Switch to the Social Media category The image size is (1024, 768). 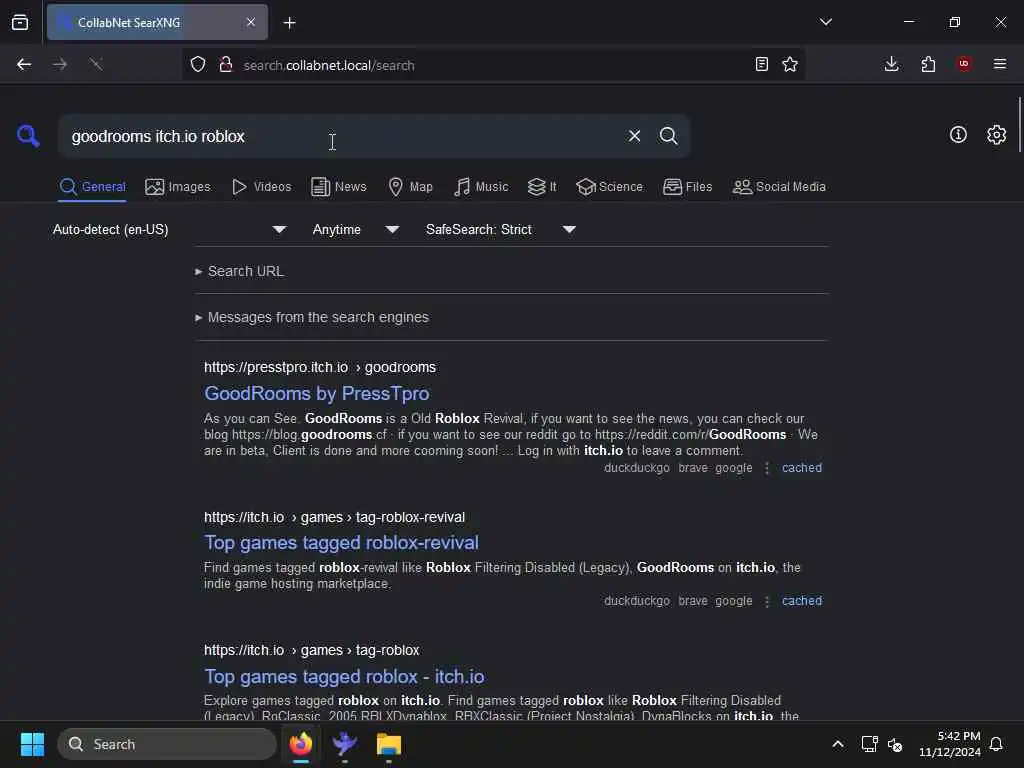click(x=779, y=187)
